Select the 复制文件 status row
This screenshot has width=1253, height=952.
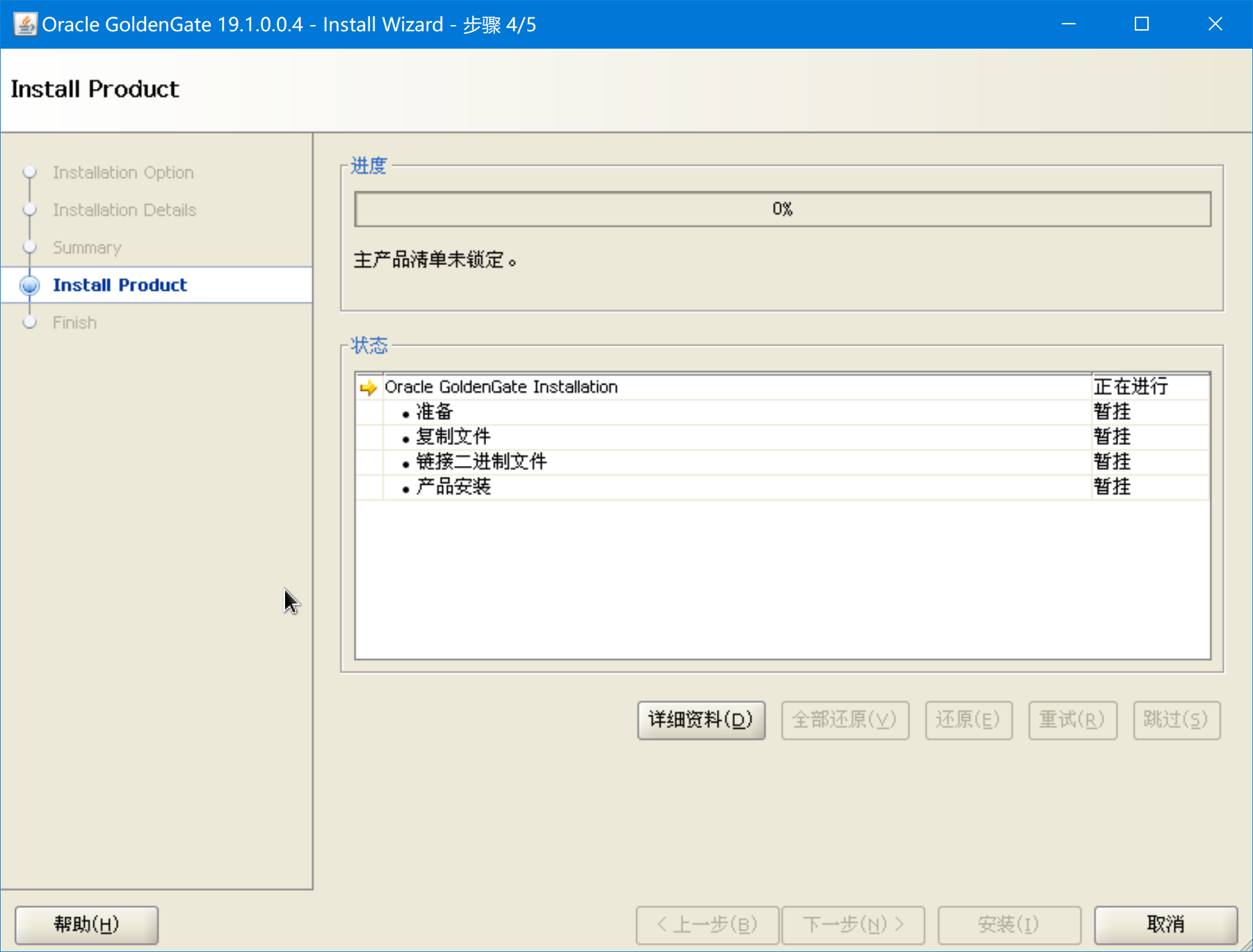[x=782, y=437]
